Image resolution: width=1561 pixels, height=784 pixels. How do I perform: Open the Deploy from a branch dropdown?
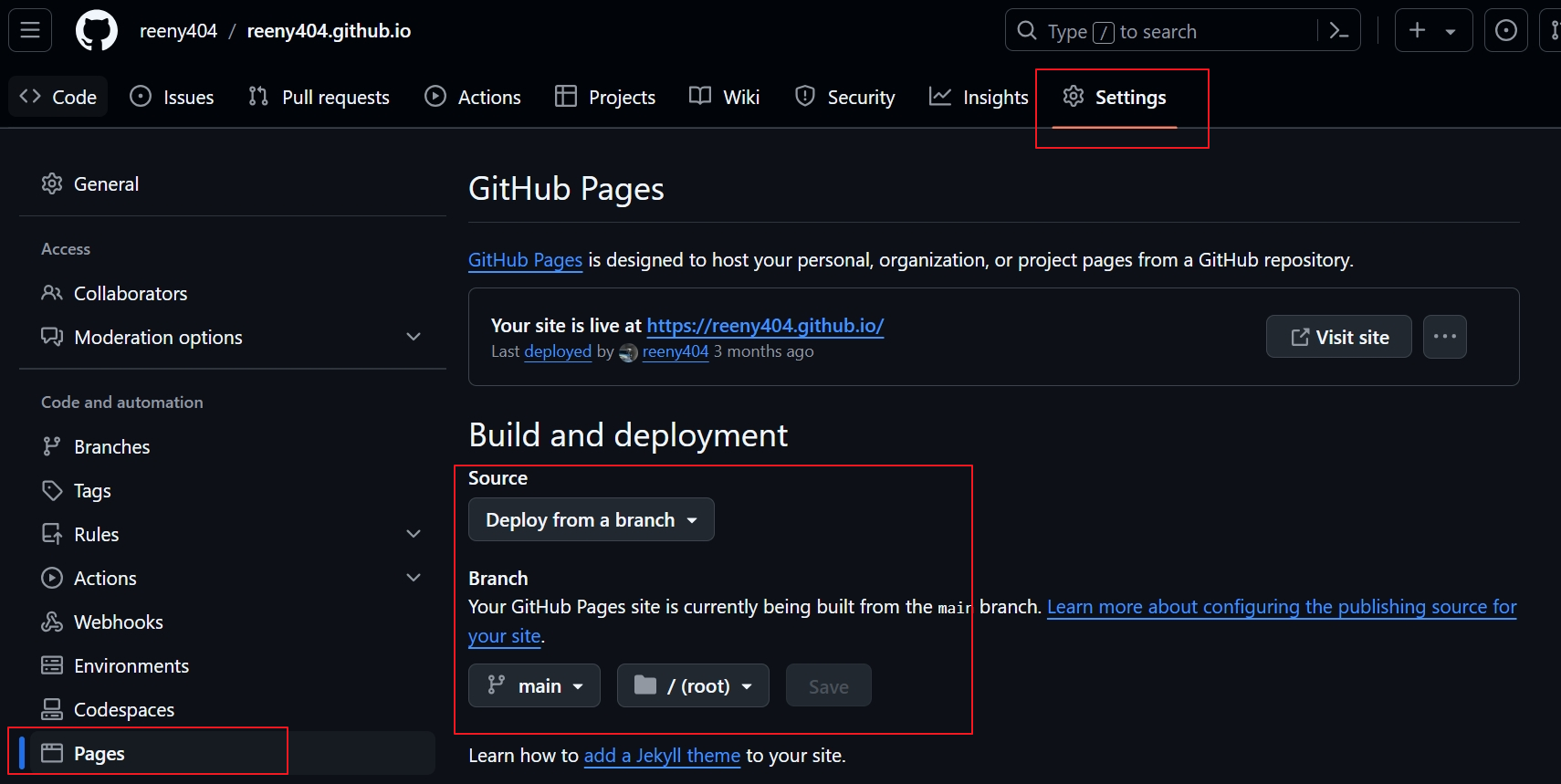click(x=592, y=519)
